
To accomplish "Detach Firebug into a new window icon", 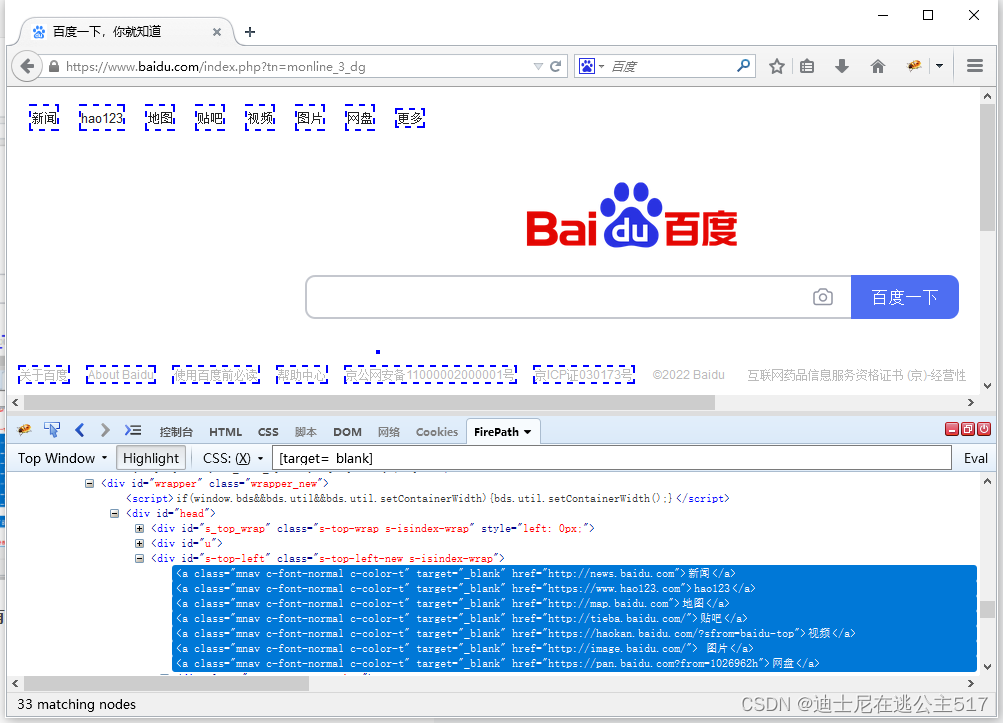I will 968,429.
